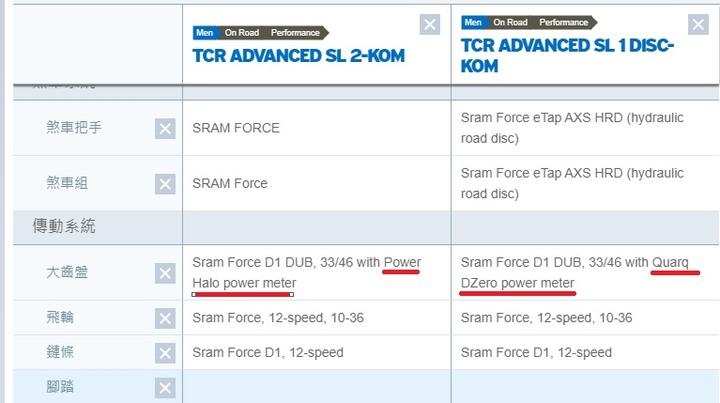Click the Power Halo power meter spec text
Image resolution: width=720 pixels, height=403 pixels.
[x=307, y=273]
